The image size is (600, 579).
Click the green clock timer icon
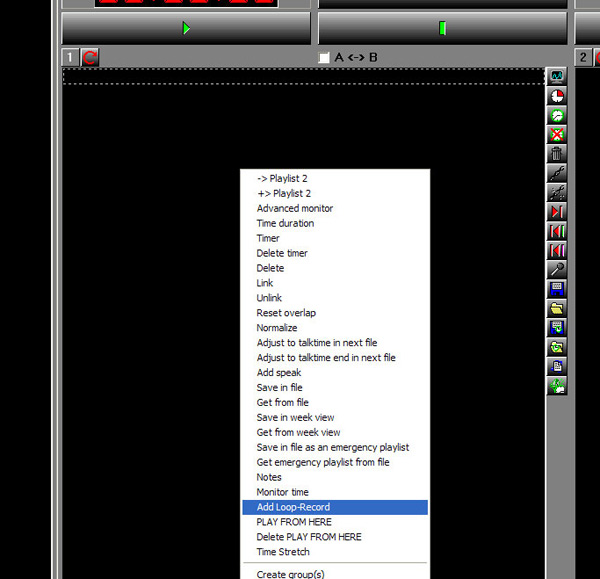(x=557, y=115)
